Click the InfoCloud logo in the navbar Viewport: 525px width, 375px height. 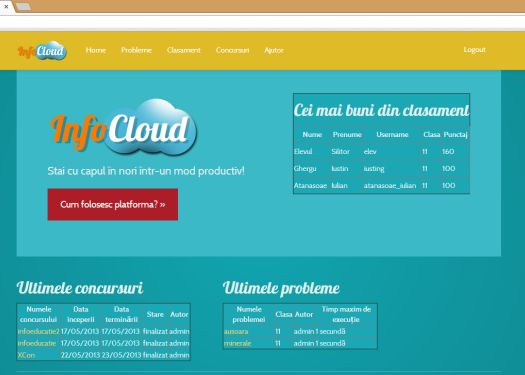pos(42,51)
